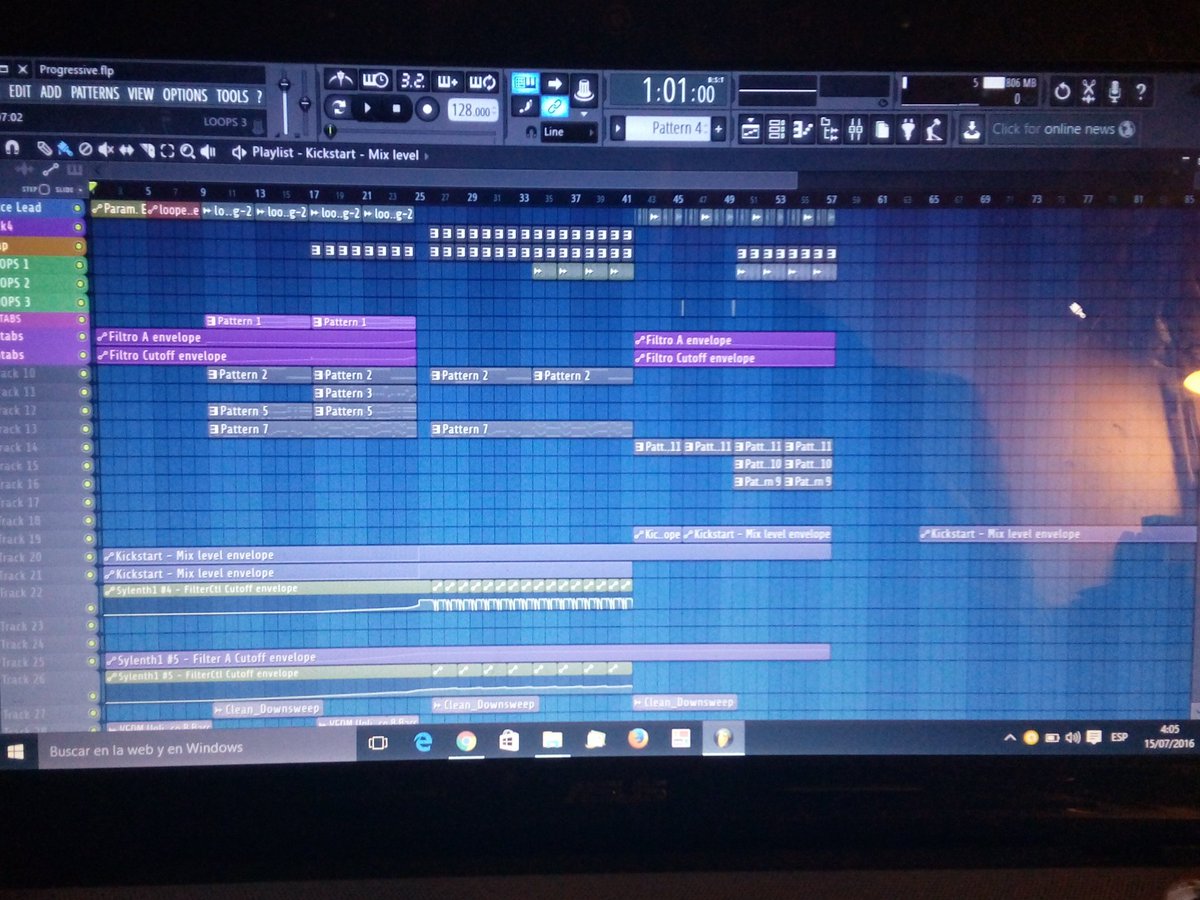Click the master pitch slider
The height and width of the screenshot is (900, 1200).
(305, 103)
